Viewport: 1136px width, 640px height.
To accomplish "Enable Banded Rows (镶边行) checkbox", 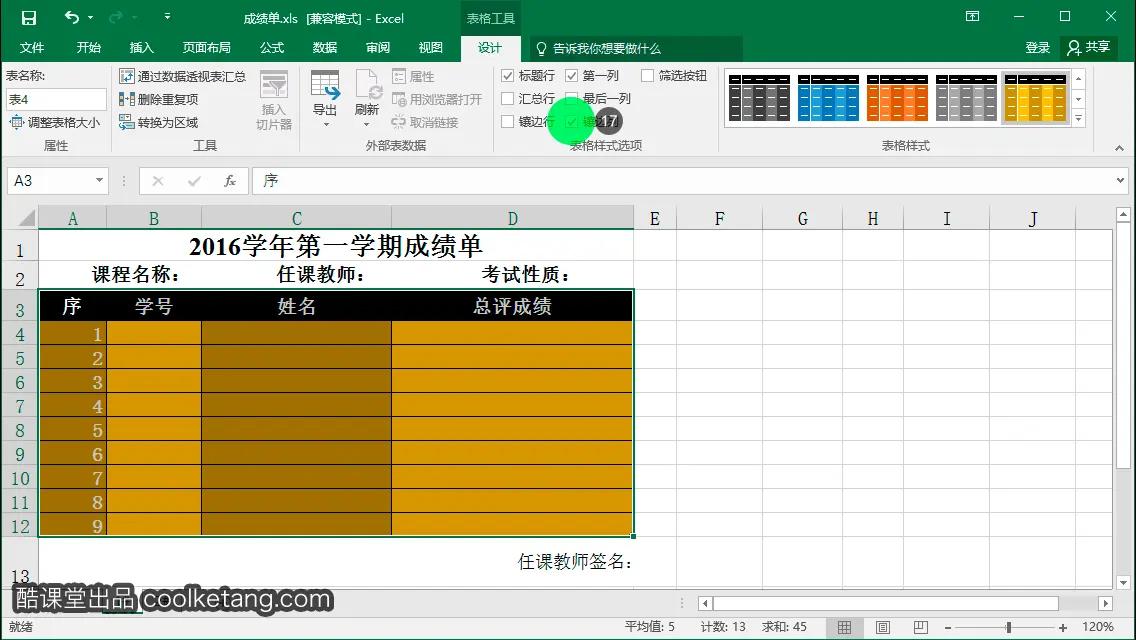I will pyautogui.click(x=508, y=122).
